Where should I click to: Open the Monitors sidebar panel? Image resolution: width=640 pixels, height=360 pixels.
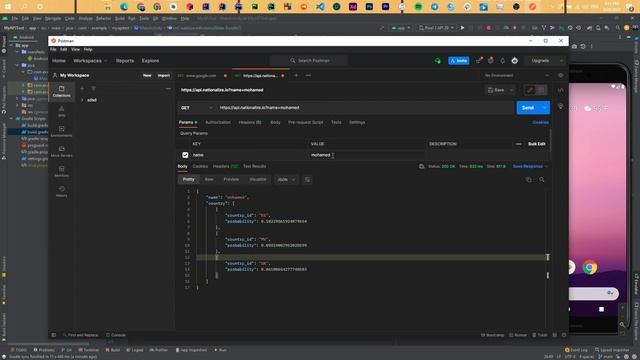62,171
